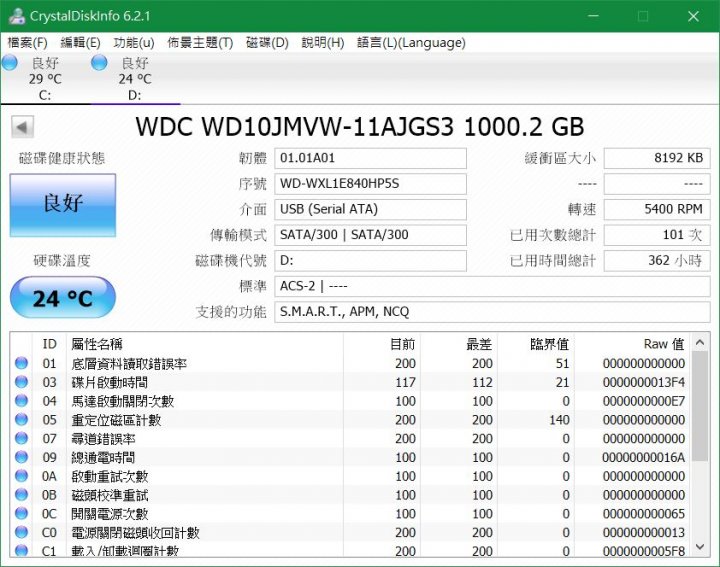The width and height of the screenshot is (720, 567).
Task: Open the 編輯(E) menu
Action: pyautogui.click(x=80, y=43)
